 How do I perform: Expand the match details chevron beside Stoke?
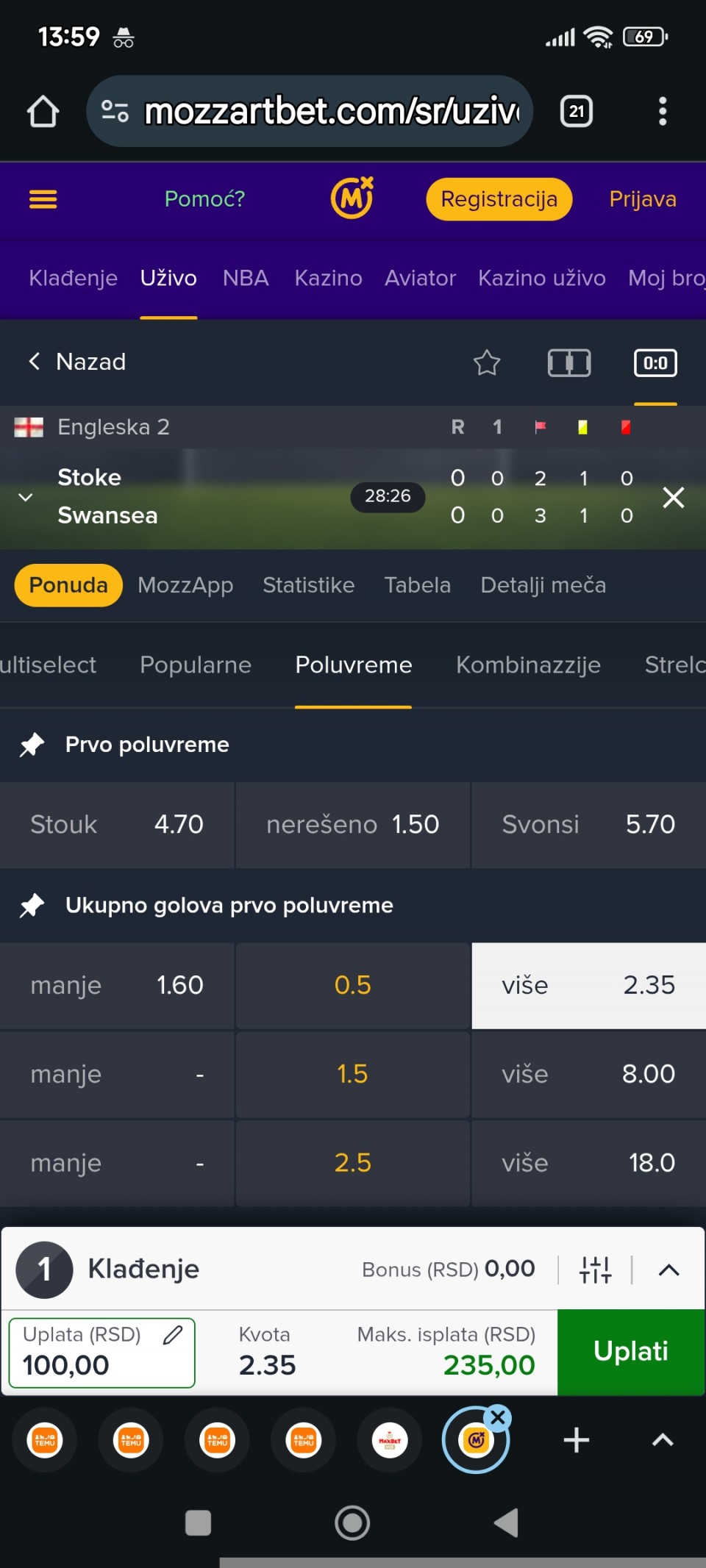click(26, 497)
